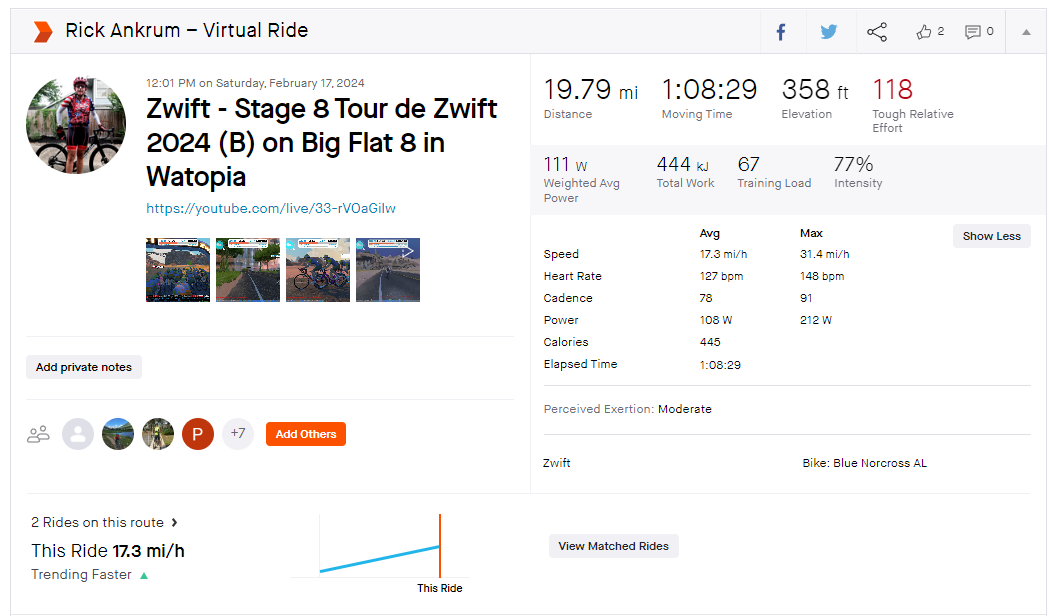The height and width of the screenshot is (616, 1049).
Task: Click Show Less to collapse stats
Action: point(991,236)
